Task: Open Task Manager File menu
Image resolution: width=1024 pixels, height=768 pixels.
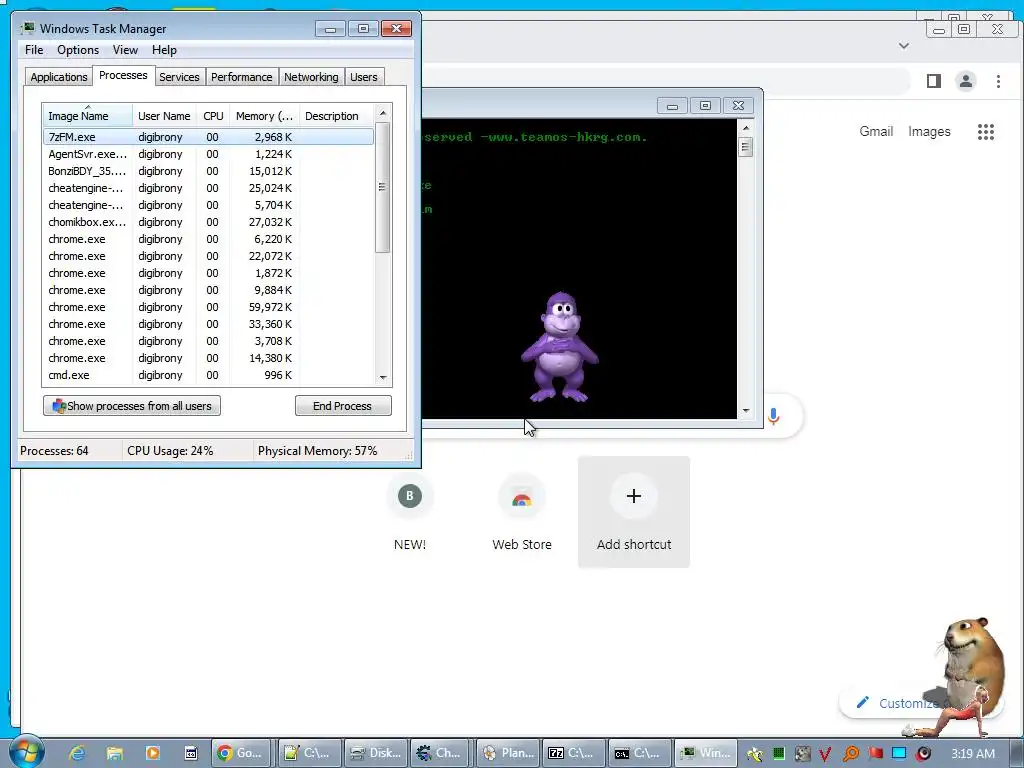Action: (x=34, y=50)
